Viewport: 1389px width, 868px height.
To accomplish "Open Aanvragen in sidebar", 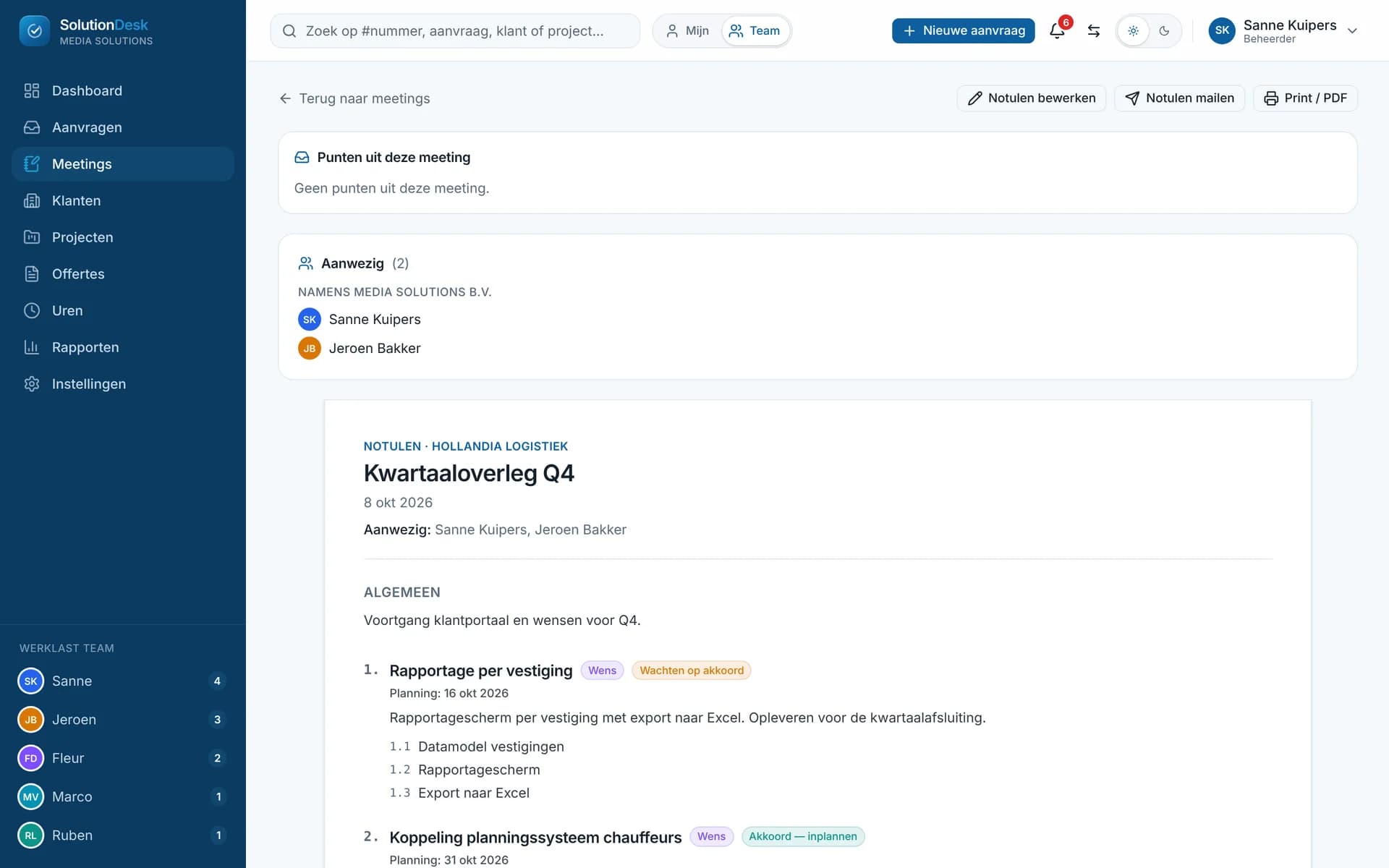I will coord(123,127).
